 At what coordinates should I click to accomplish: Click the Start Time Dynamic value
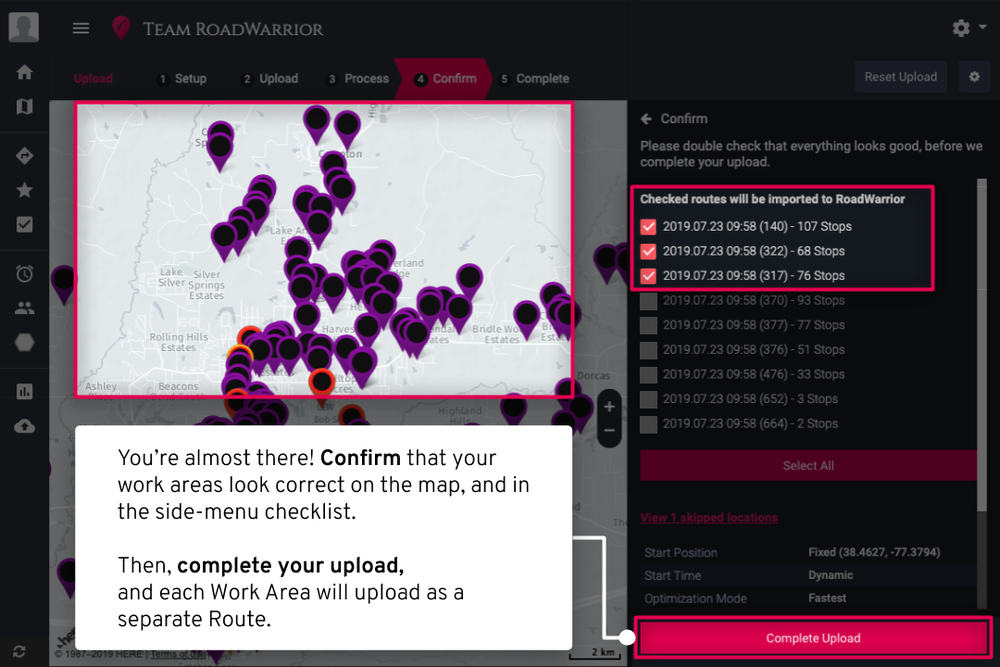pyautogui.click(x=830, y=575)
